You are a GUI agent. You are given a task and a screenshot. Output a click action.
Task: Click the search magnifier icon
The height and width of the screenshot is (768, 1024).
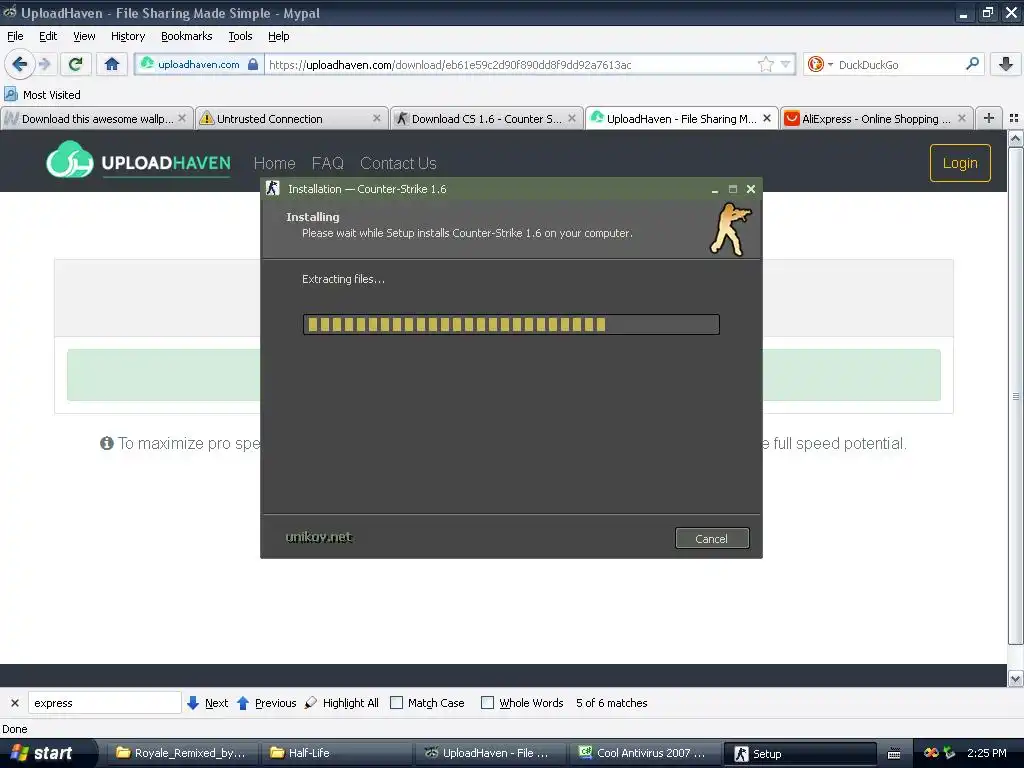click(972, 64)
